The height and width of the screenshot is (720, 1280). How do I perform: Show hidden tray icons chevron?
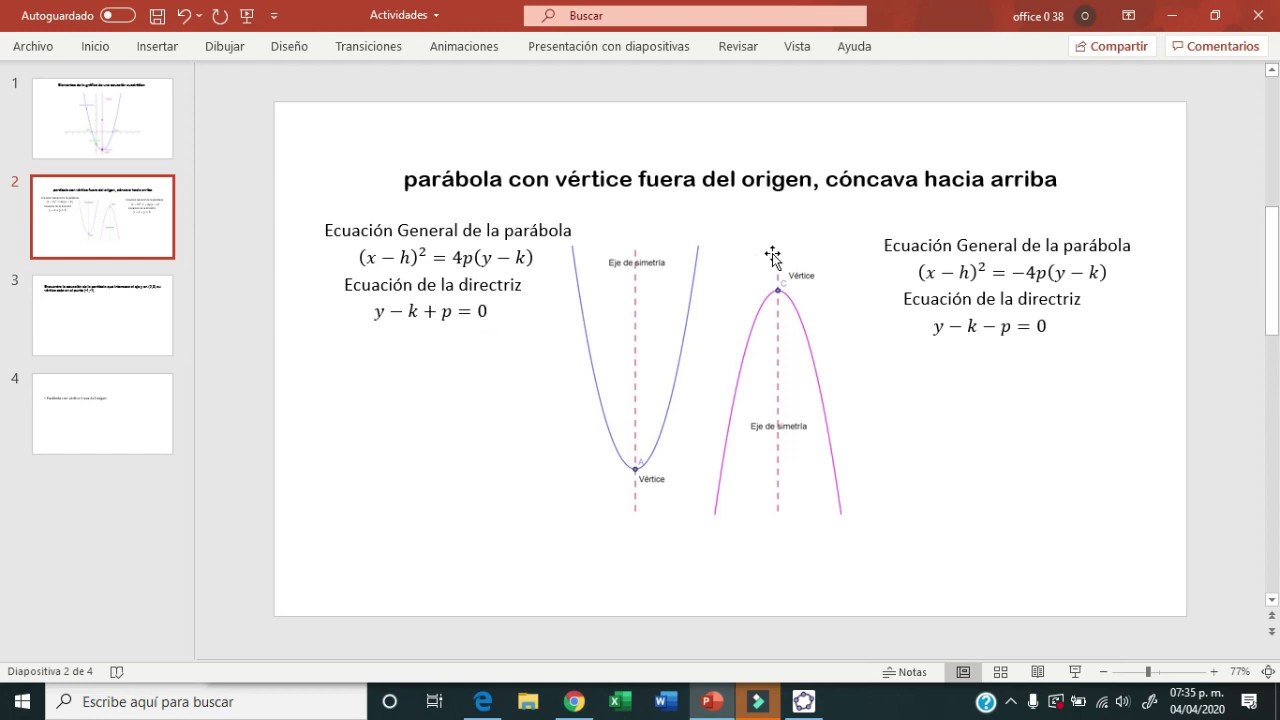[1011, 701]
